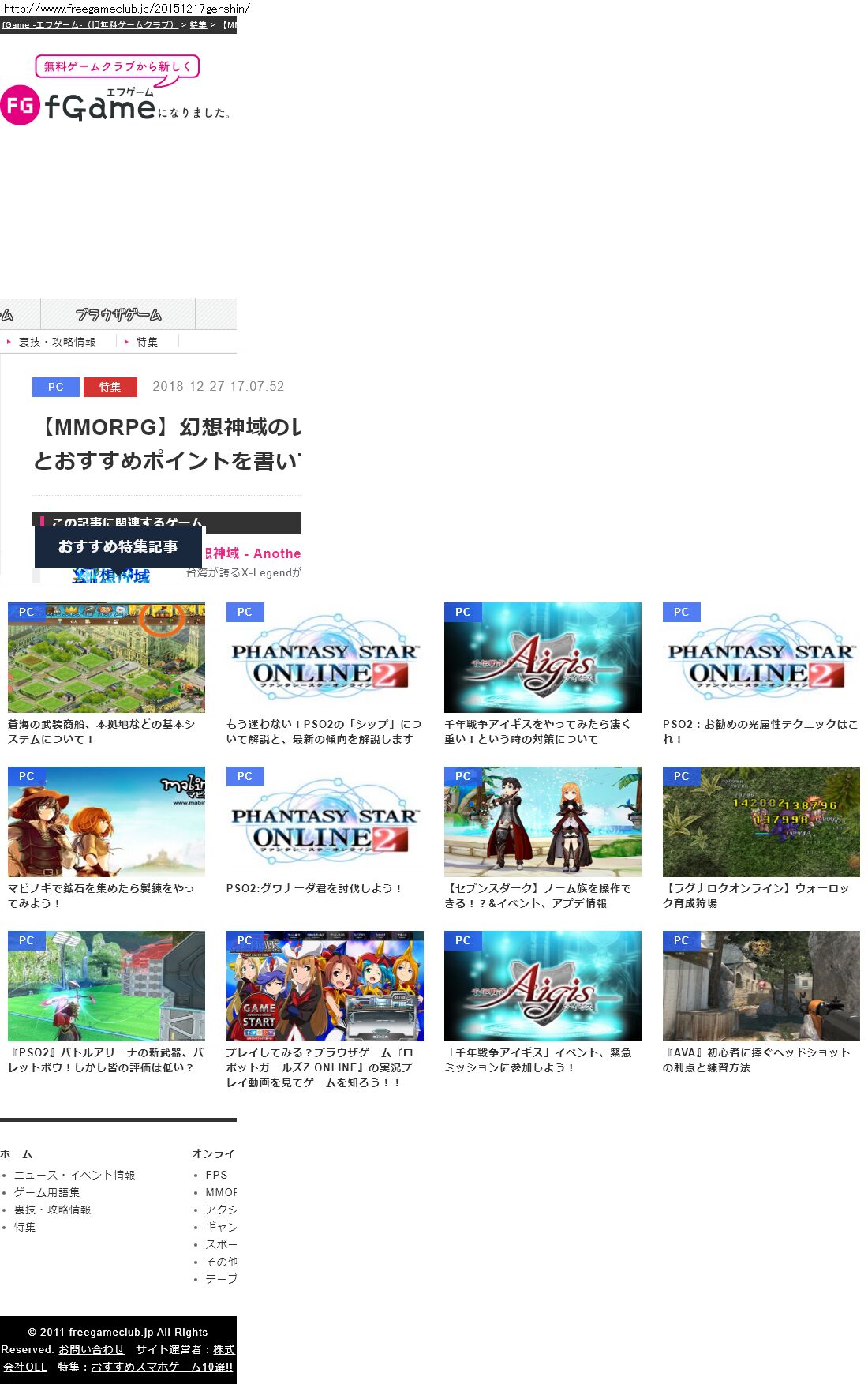Open the マビノギ 鉱石製錬 article thumbnail
The image size is (868, 1384).
point(107,822)
